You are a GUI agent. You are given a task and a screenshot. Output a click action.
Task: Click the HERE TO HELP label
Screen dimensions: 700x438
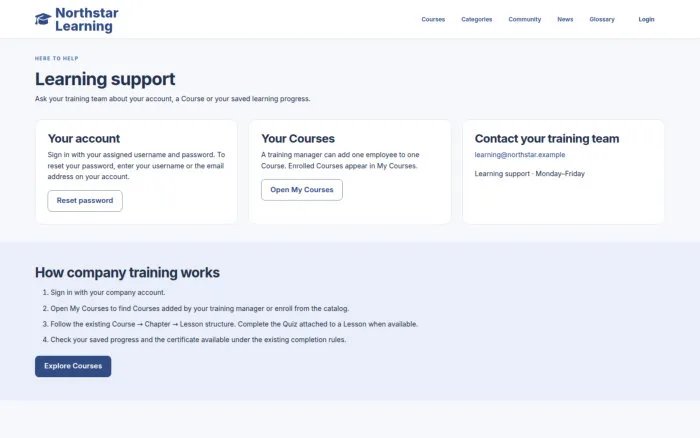57,58
